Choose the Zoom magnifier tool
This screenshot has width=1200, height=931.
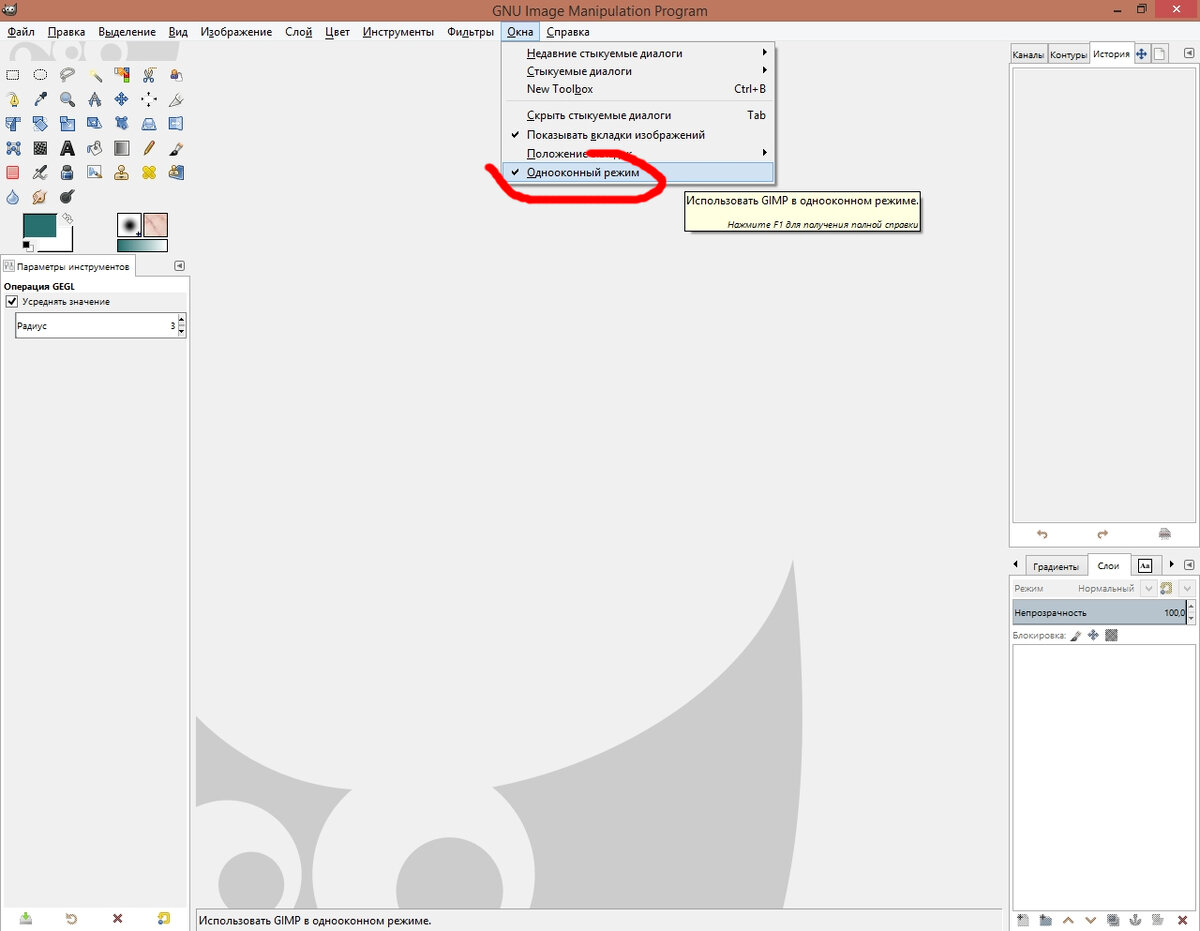point(67,99)
